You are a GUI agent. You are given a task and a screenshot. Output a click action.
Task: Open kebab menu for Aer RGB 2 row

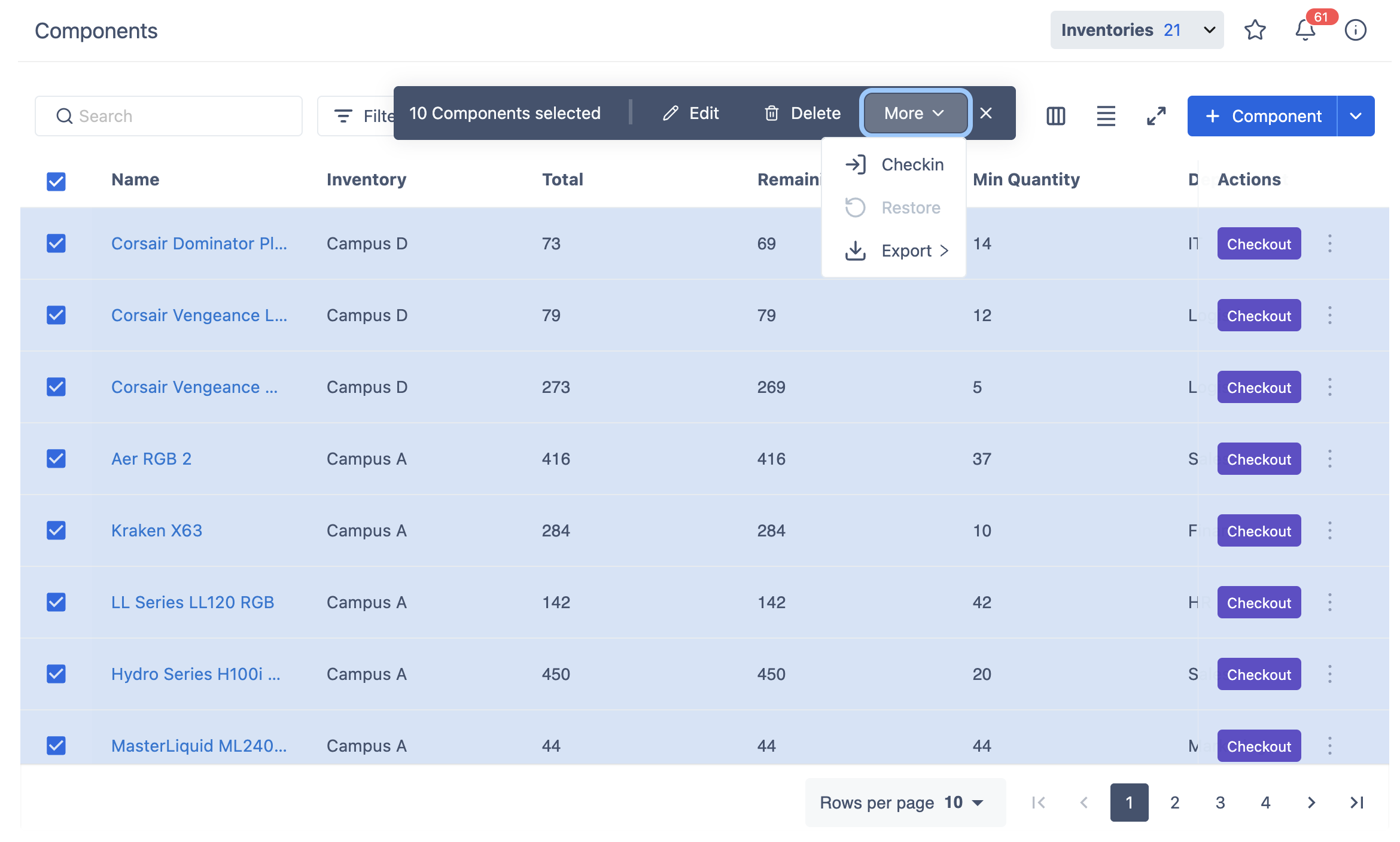1329,459
